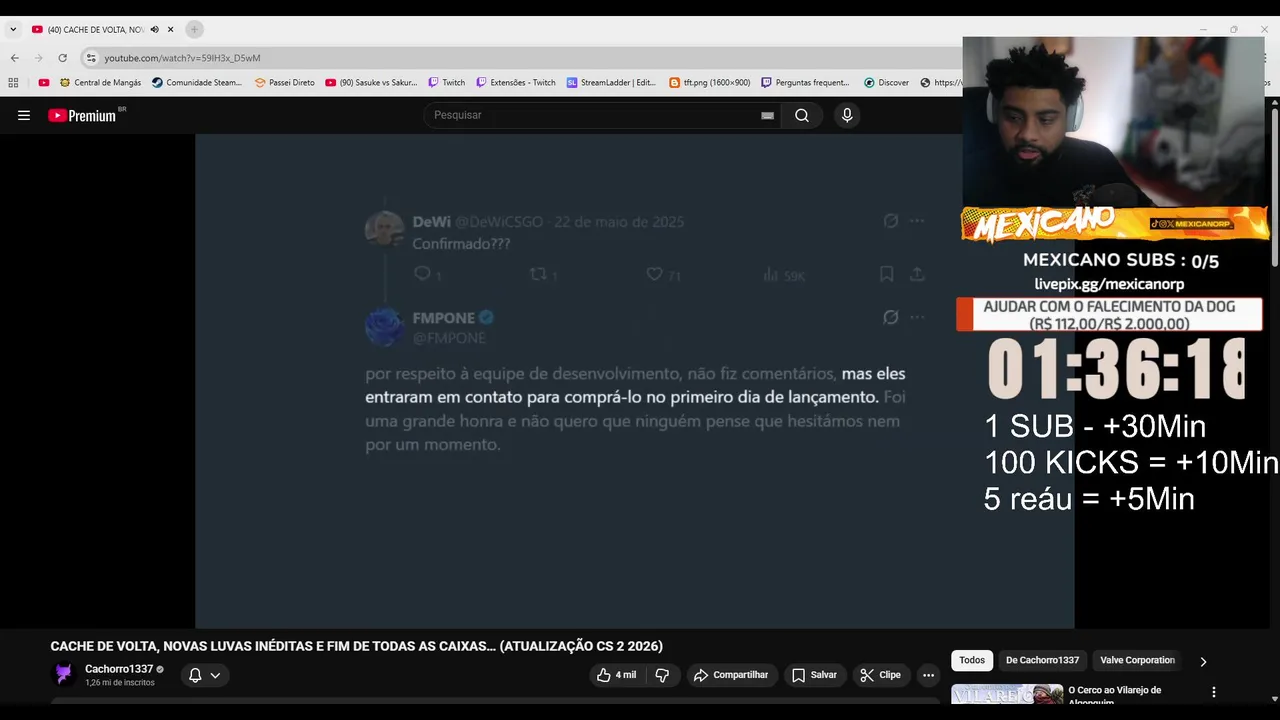The width and height of the screenshot is (1280, 720).
Task: Open more actions three-dot button
Action: (x=928, y=675)
